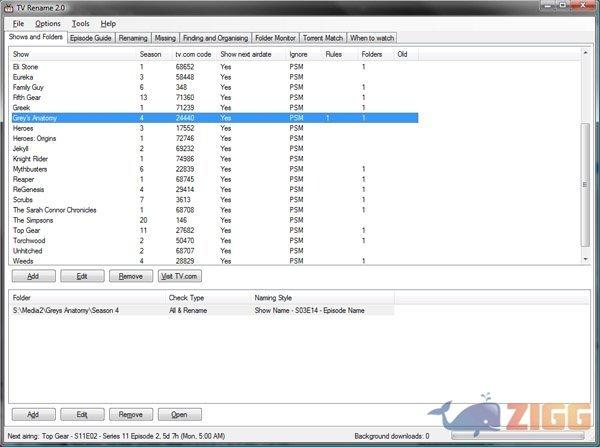
Task: Switch to the Renaming tab
Action: (x=133, y=38)
